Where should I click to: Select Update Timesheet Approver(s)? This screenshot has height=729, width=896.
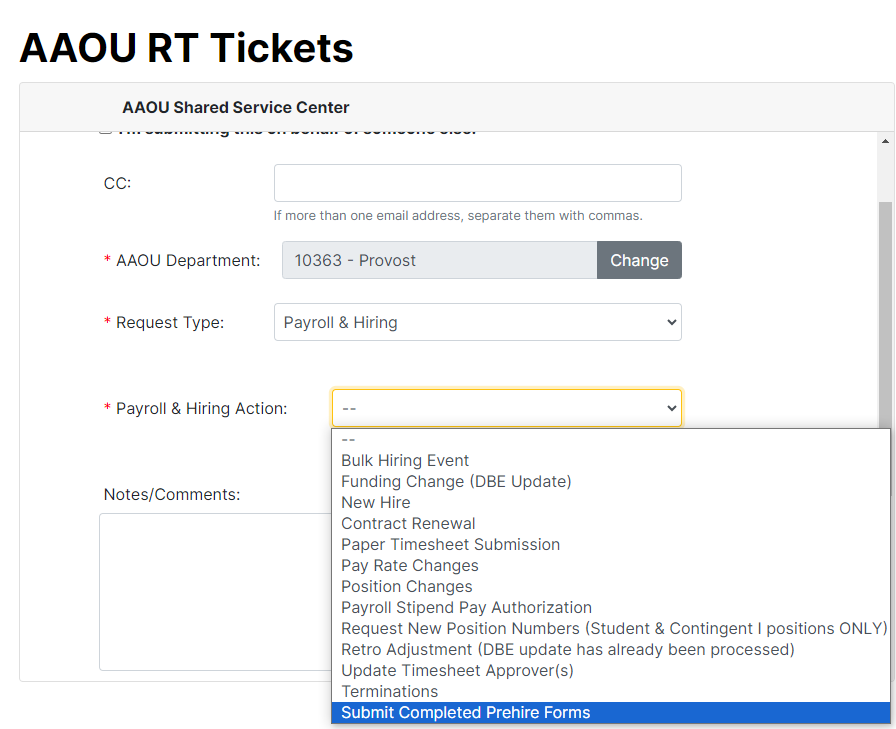coord(457,670)
